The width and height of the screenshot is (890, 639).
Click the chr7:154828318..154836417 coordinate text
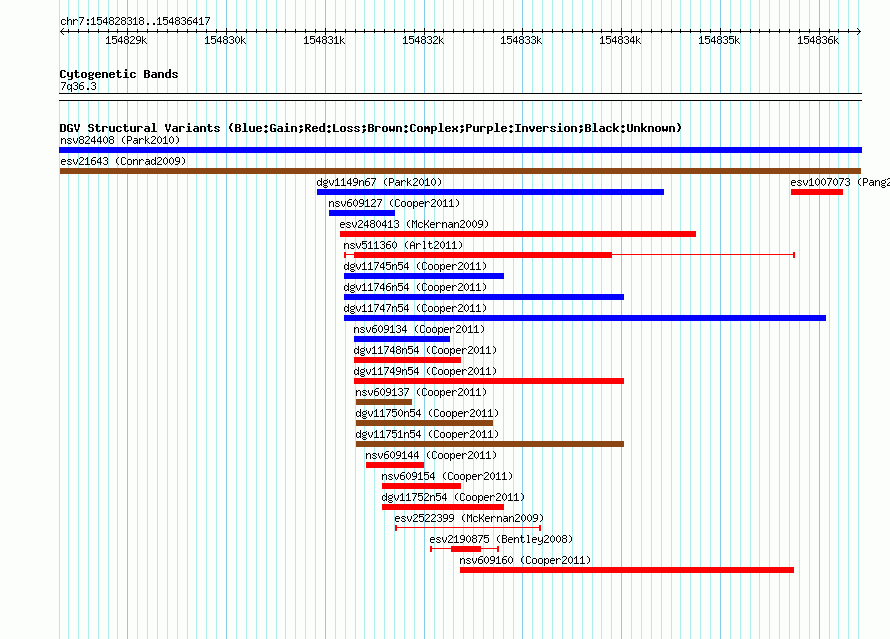(135, 21)
